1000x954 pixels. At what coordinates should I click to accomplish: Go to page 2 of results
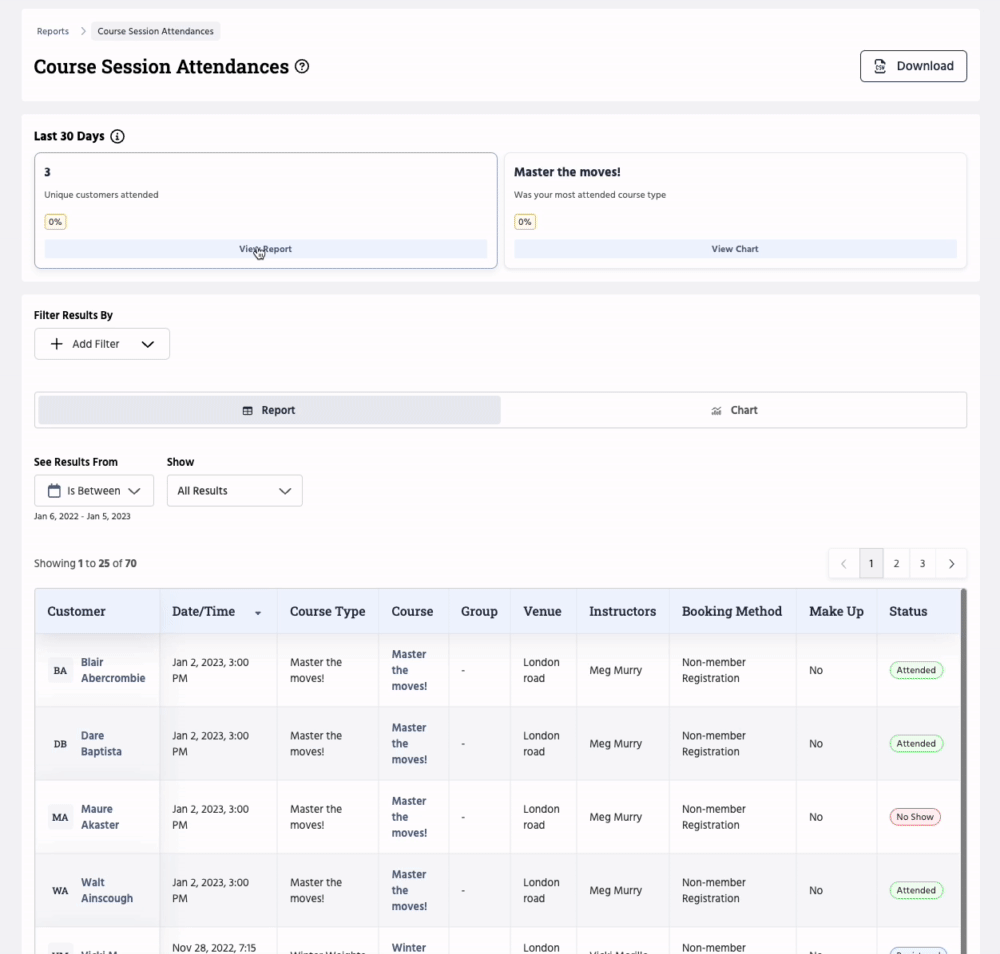click(x=896, y=564)
